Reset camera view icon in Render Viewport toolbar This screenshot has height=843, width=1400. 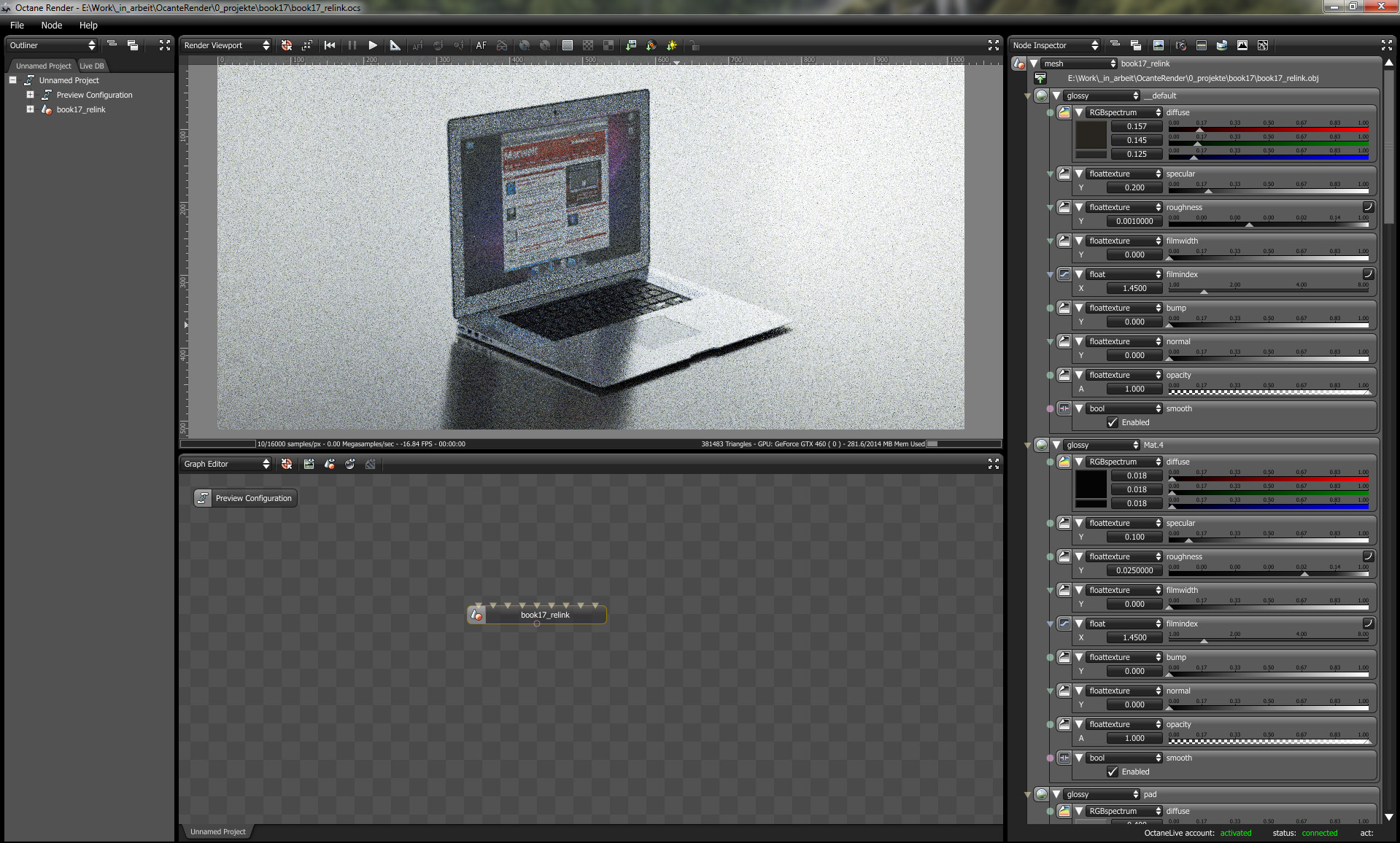[287, 45]
